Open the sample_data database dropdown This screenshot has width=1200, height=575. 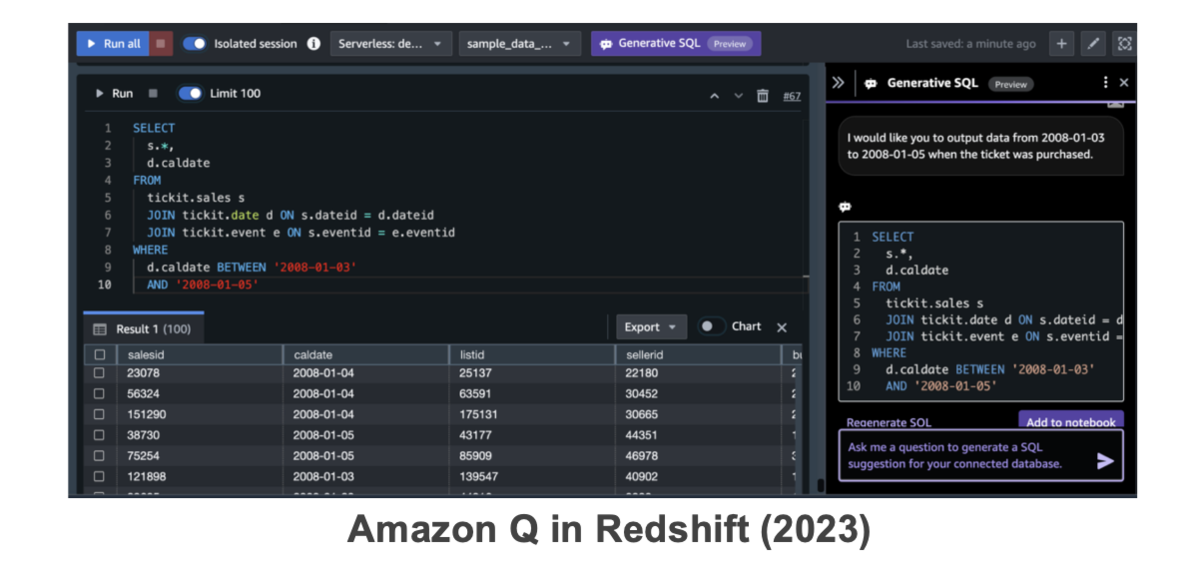tap(519, 44)
